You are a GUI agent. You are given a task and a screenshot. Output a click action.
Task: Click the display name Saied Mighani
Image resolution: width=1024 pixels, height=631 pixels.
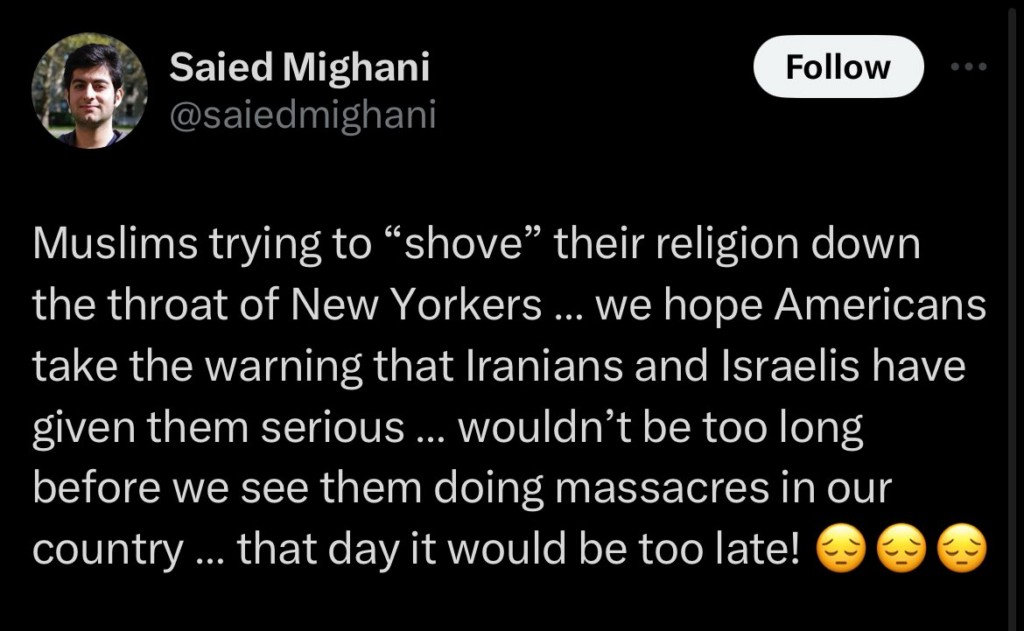(299, 67)
